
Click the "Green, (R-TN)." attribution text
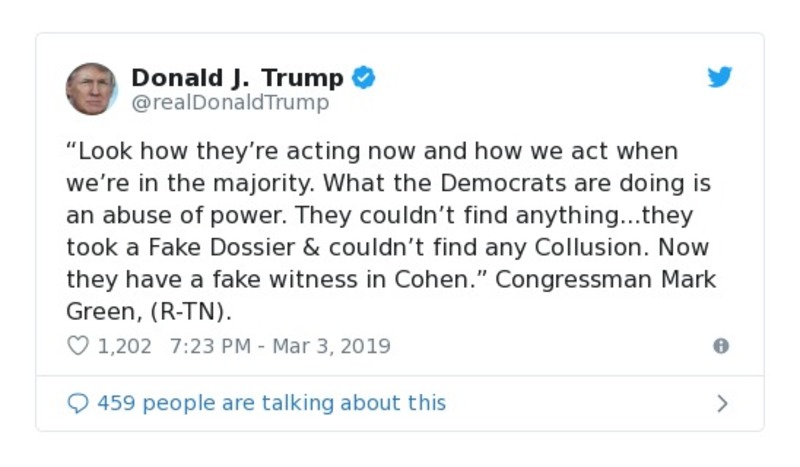click(x=149, y=311)
